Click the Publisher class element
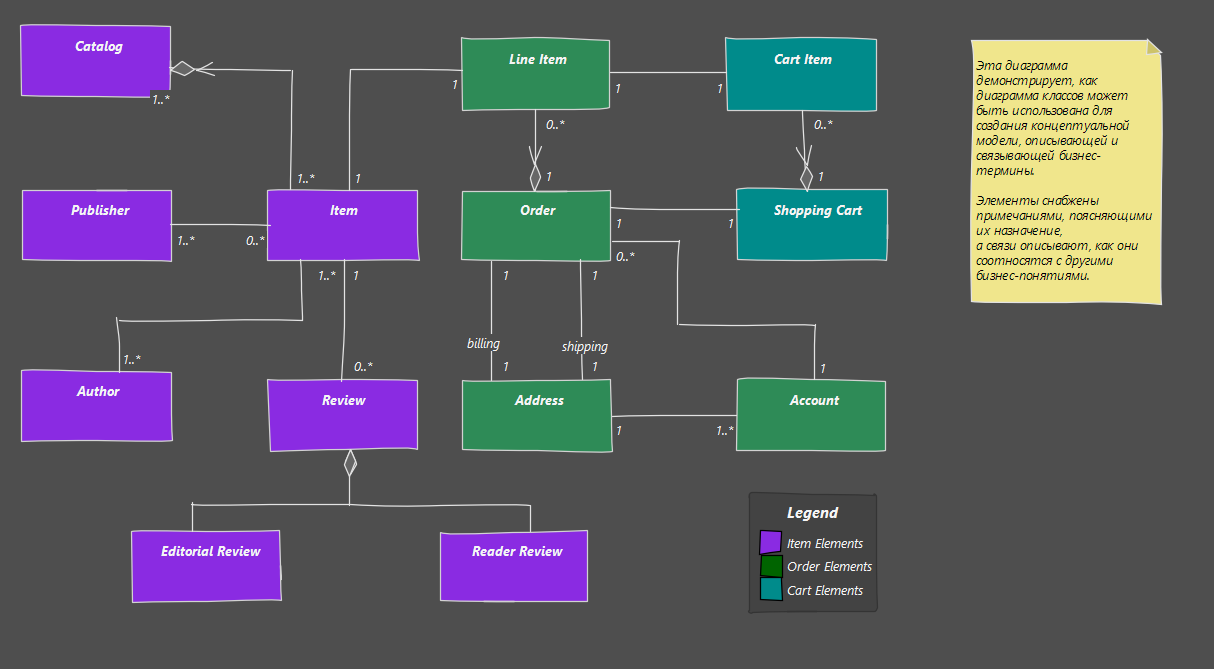Screen dimensions: 1214x669 pos(97,225)
